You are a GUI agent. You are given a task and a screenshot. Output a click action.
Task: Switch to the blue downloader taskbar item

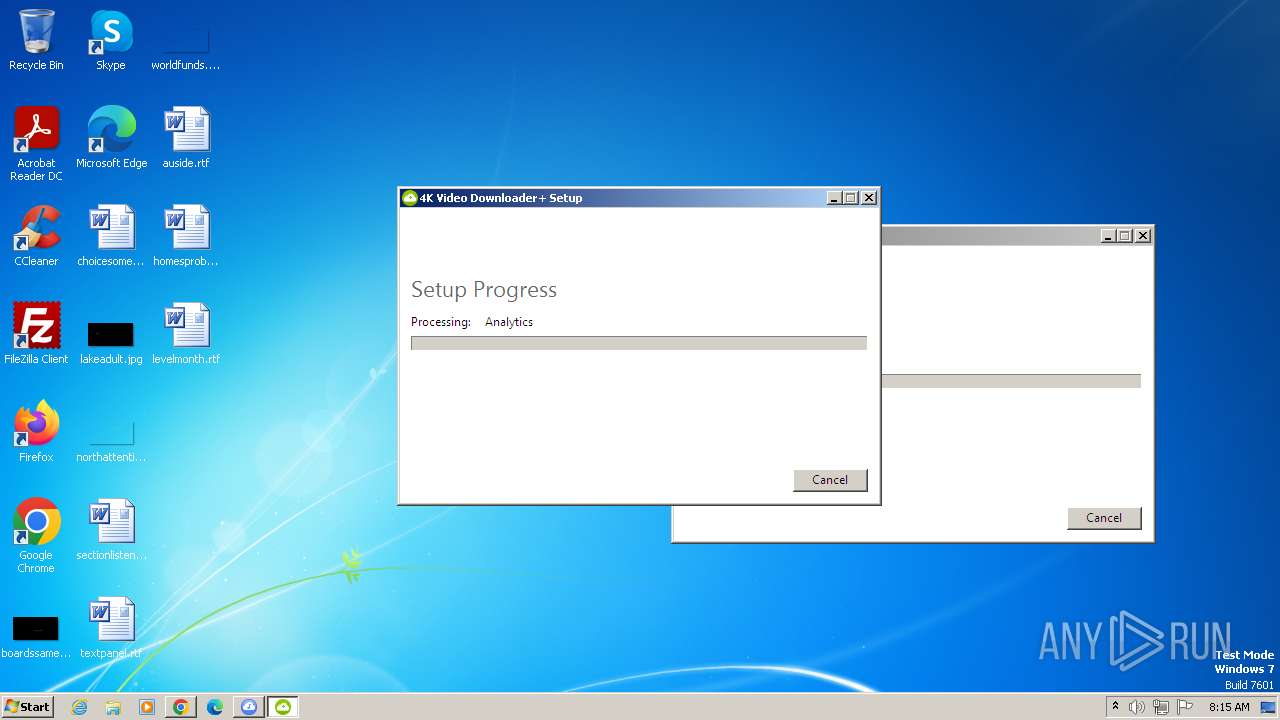click(249, 707)
